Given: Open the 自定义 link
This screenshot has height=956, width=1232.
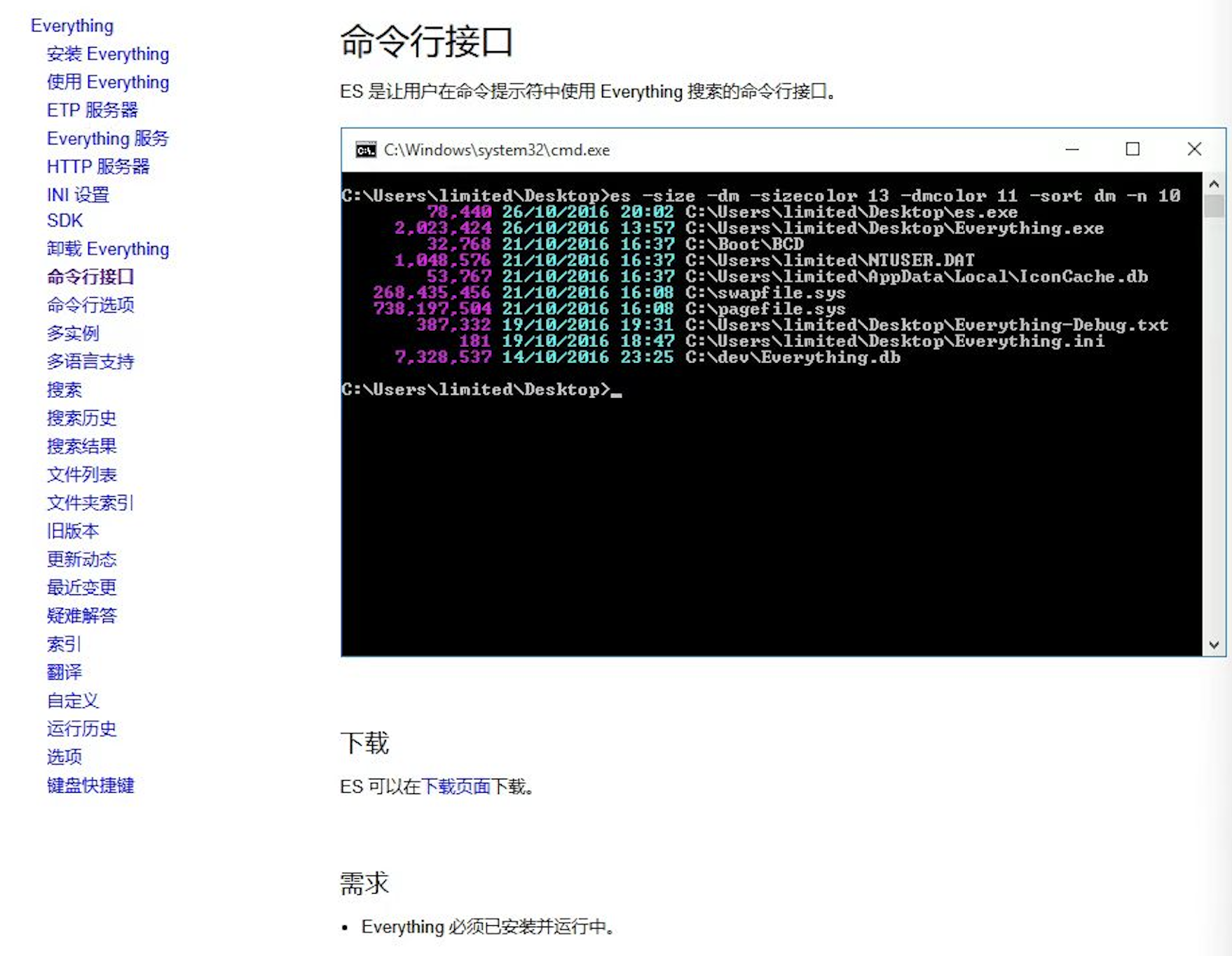Looking at the screenshot, I should [x=73, y=700].
